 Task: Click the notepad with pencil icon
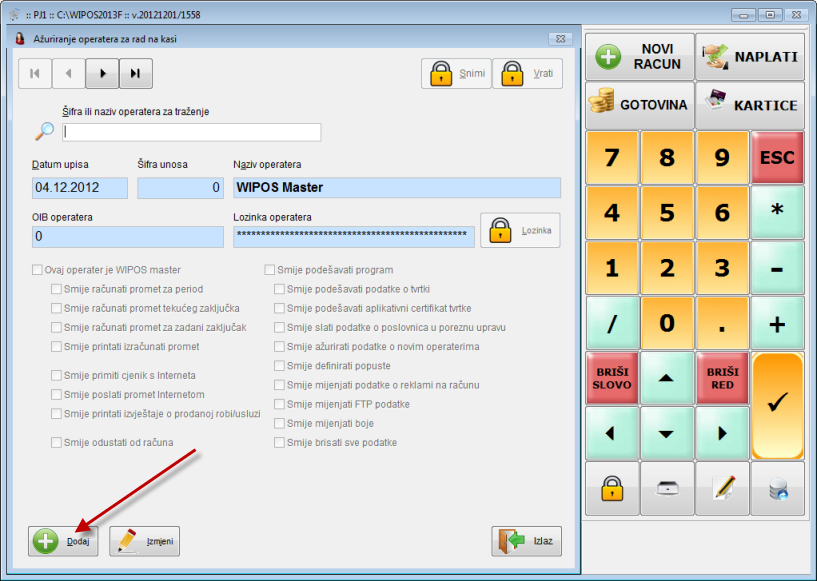pos(722,488)
